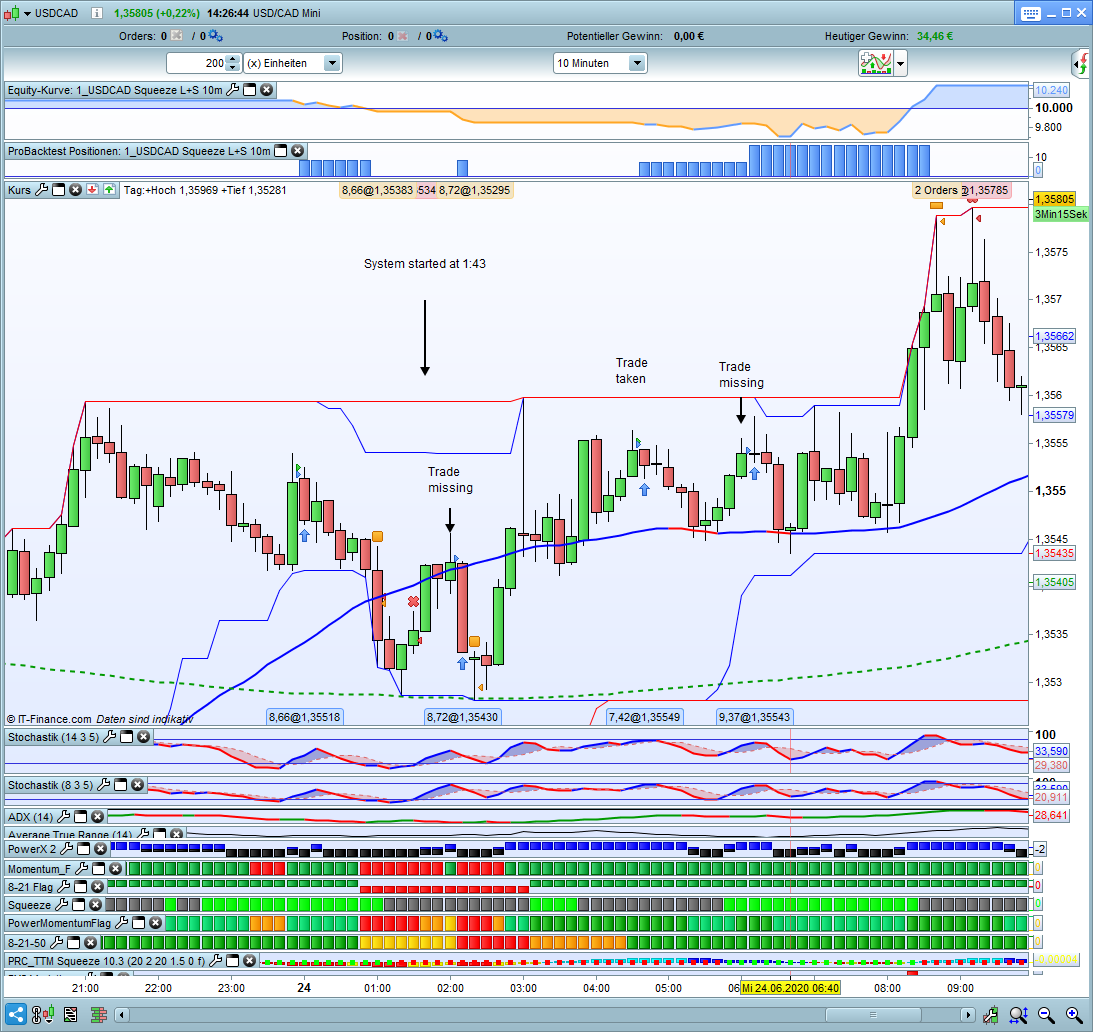The height and width of the screenshot is (1032, 1093).
Task: Maximize the Stochastik (8 3 5) panel
Action: click(121, 785)
